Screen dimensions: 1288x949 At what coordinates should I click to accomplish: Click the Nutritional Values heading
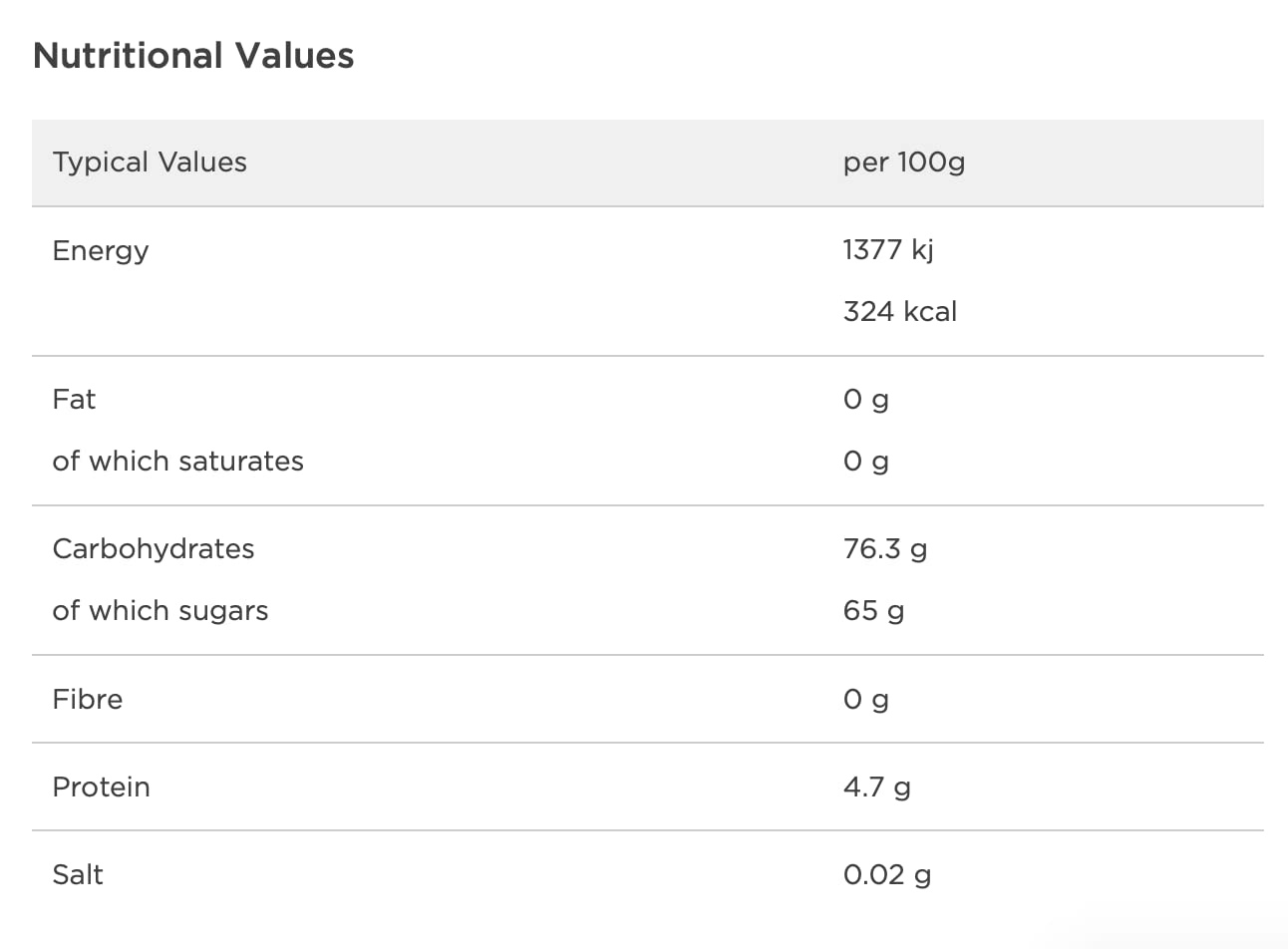pyautogui.click(x=193, y=56)
